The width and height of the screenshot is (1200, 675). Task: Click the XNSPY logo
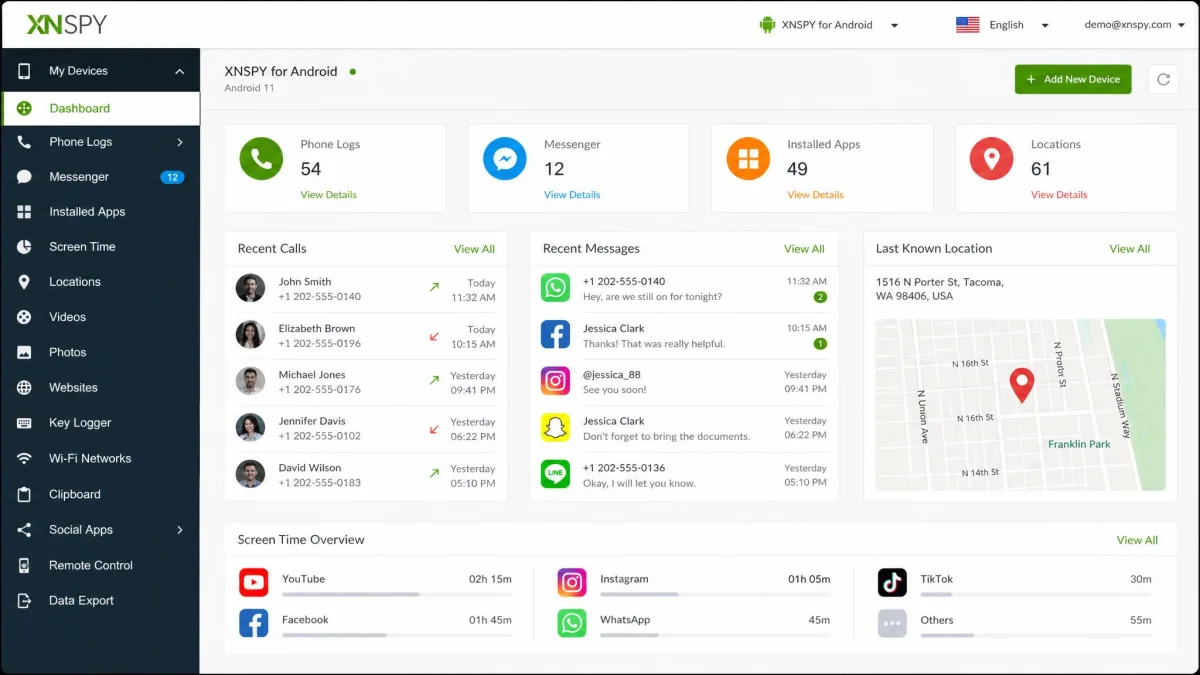(67, 25)
